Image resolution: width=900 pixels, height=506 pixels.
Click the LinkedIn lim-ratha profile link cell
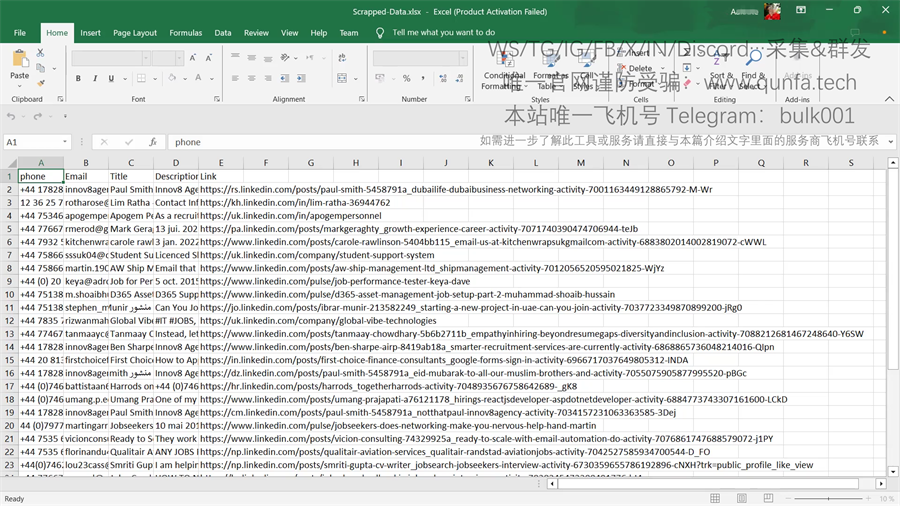tap(295, 203)
